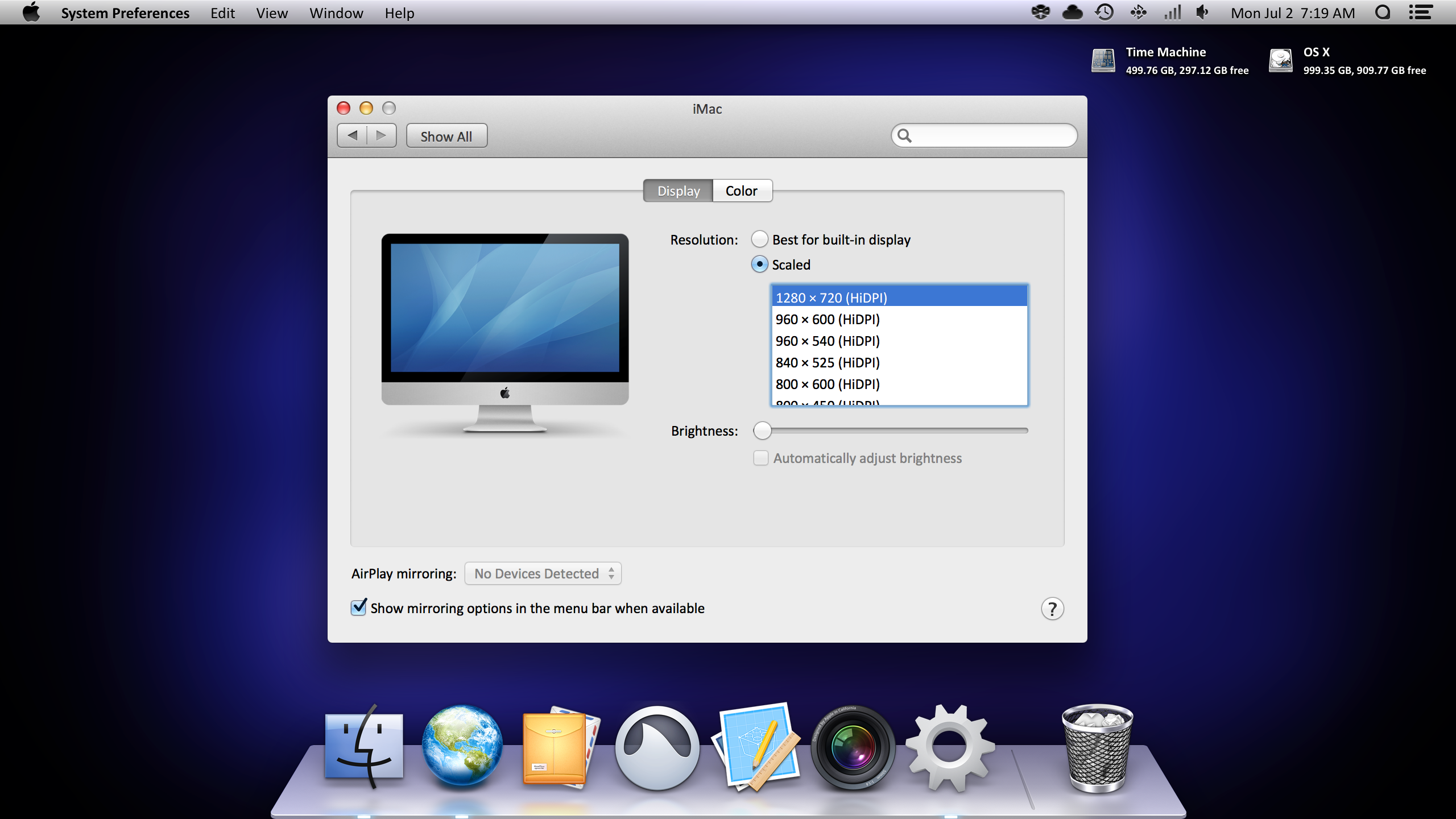The image size is (1456, 819).
Task: Go back with the left arrow button
Action: [353, 135]
